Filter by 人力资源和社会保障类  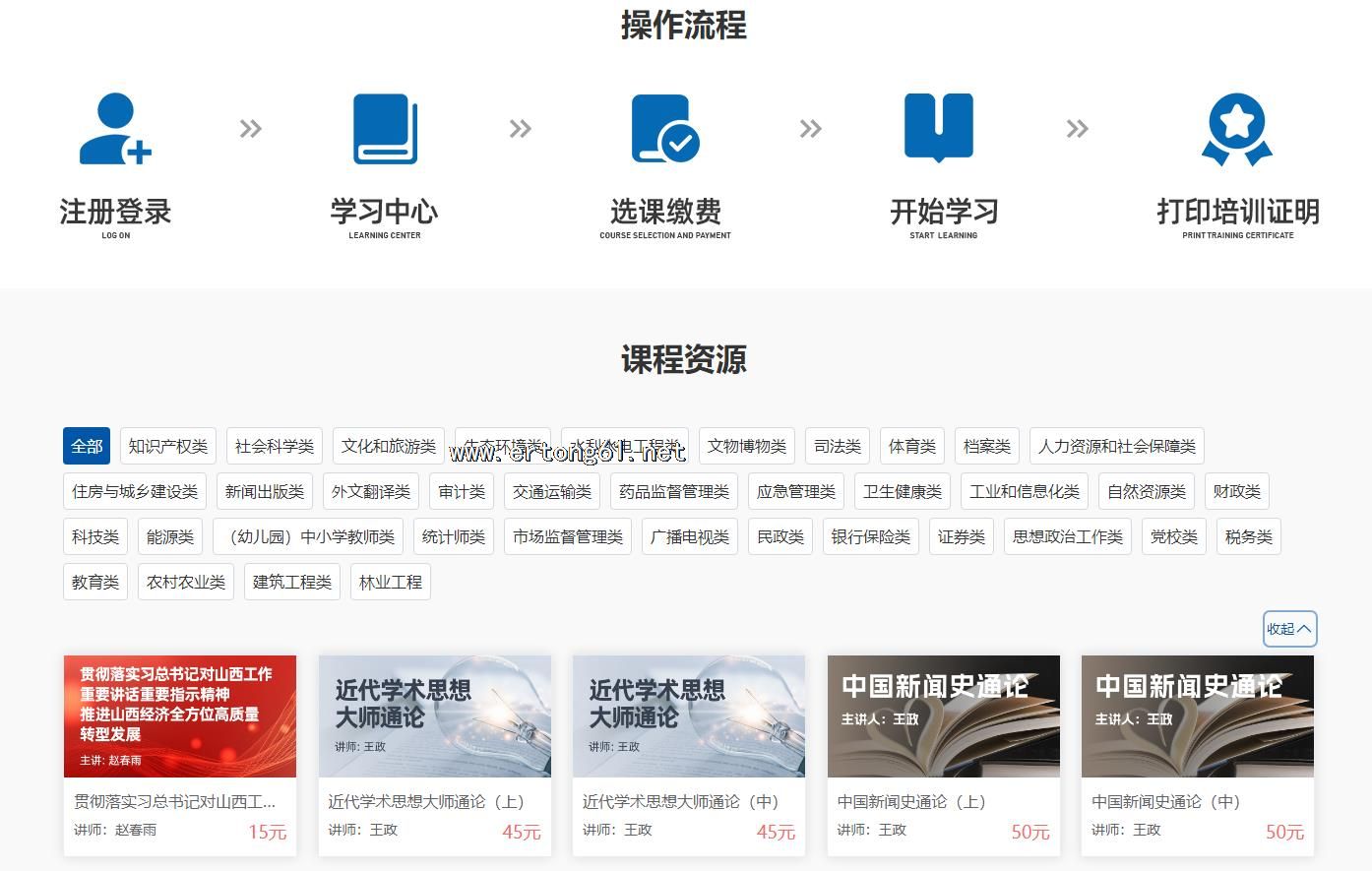[x=1117, y=446]
